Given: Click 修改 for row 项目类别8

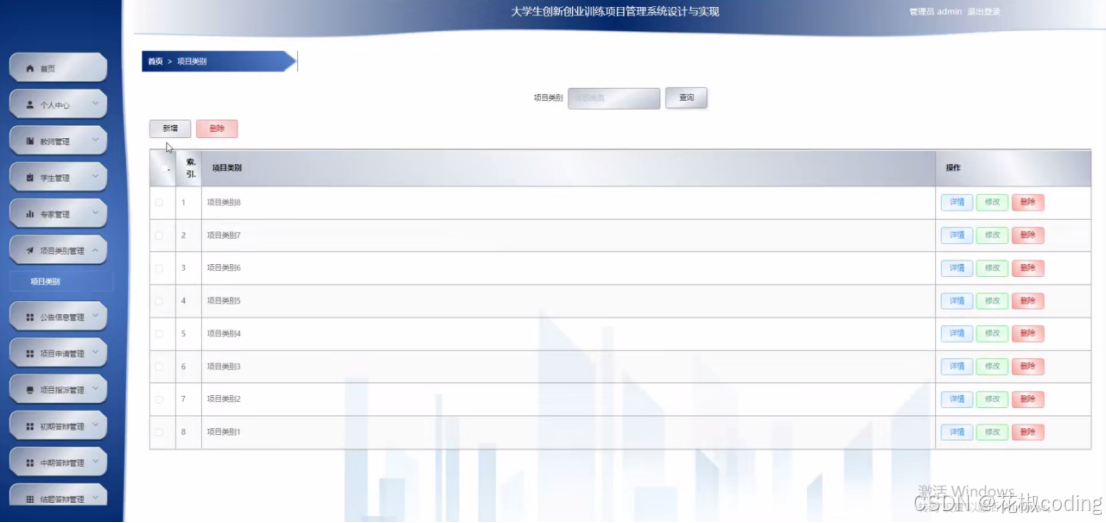Looking at the screenshot, I should [x=992, y=203].
